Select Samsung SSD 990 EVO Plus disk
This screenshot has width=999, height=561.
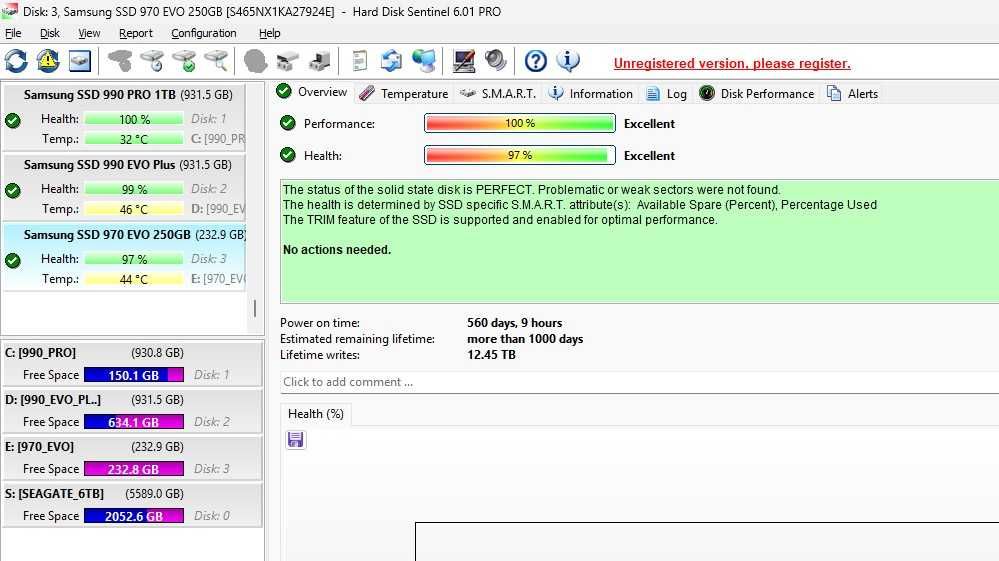(x=125, y=186)
